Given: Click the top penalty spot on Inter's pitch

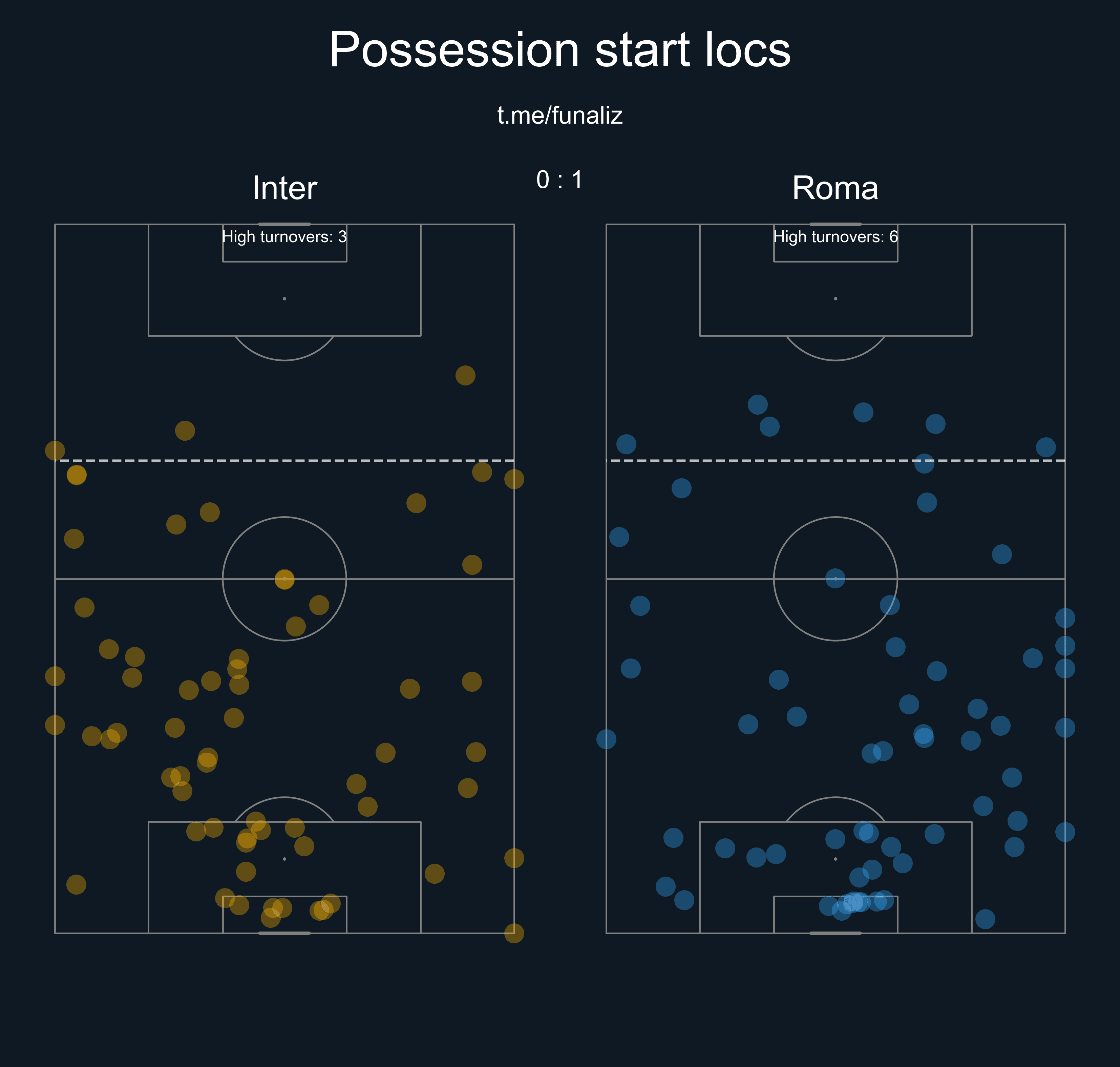Looking at the screenshot, I should tap(284, 299).
